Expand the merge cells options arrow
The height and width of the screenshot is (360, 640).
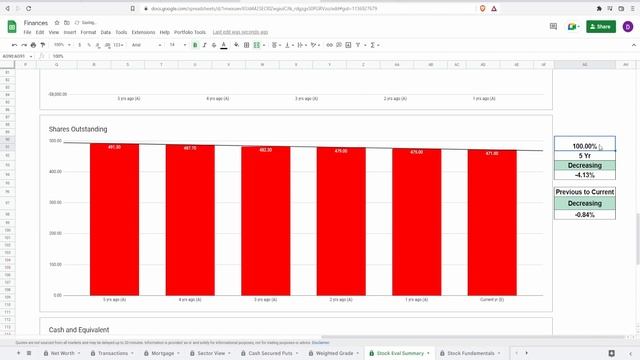(x=264, y=45)
